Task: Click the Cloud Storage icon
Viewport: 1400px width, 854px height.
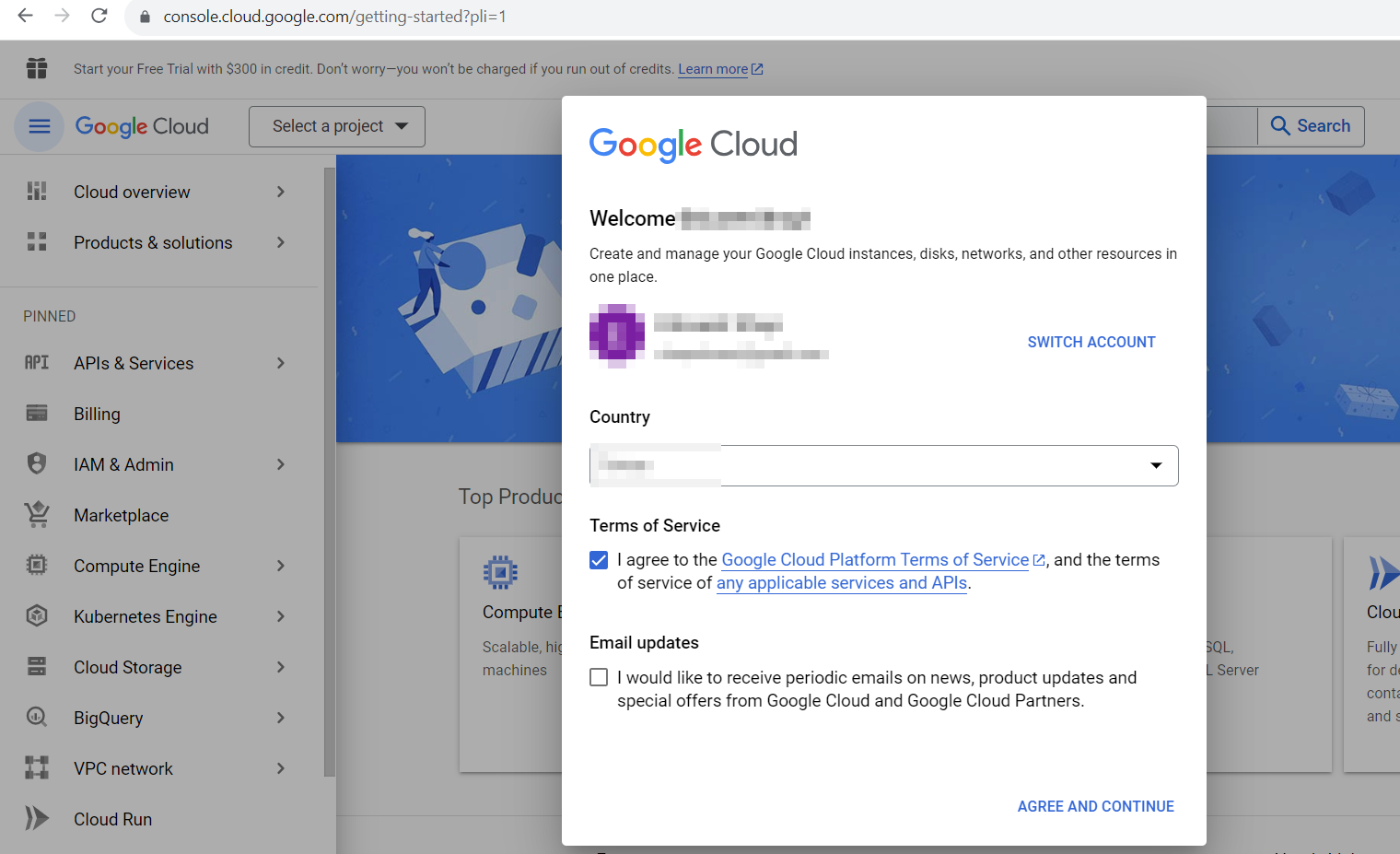Action: (37, 666)
